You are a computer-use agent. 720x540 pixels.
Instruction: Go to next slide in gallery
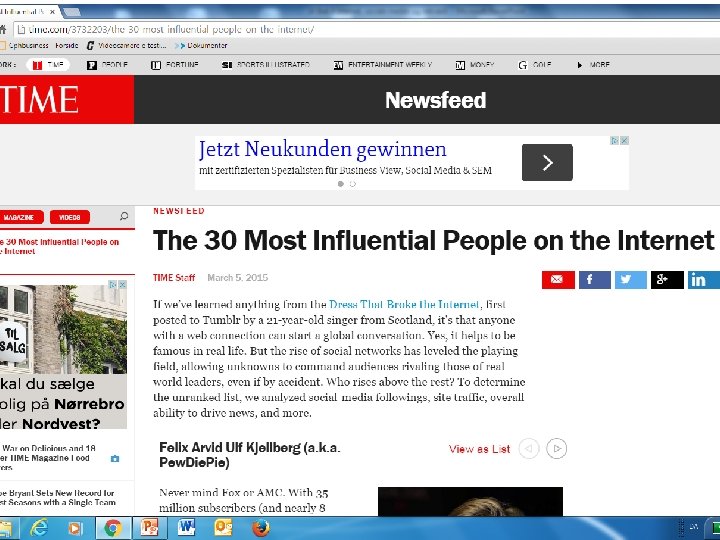click(x=557, y=448)
